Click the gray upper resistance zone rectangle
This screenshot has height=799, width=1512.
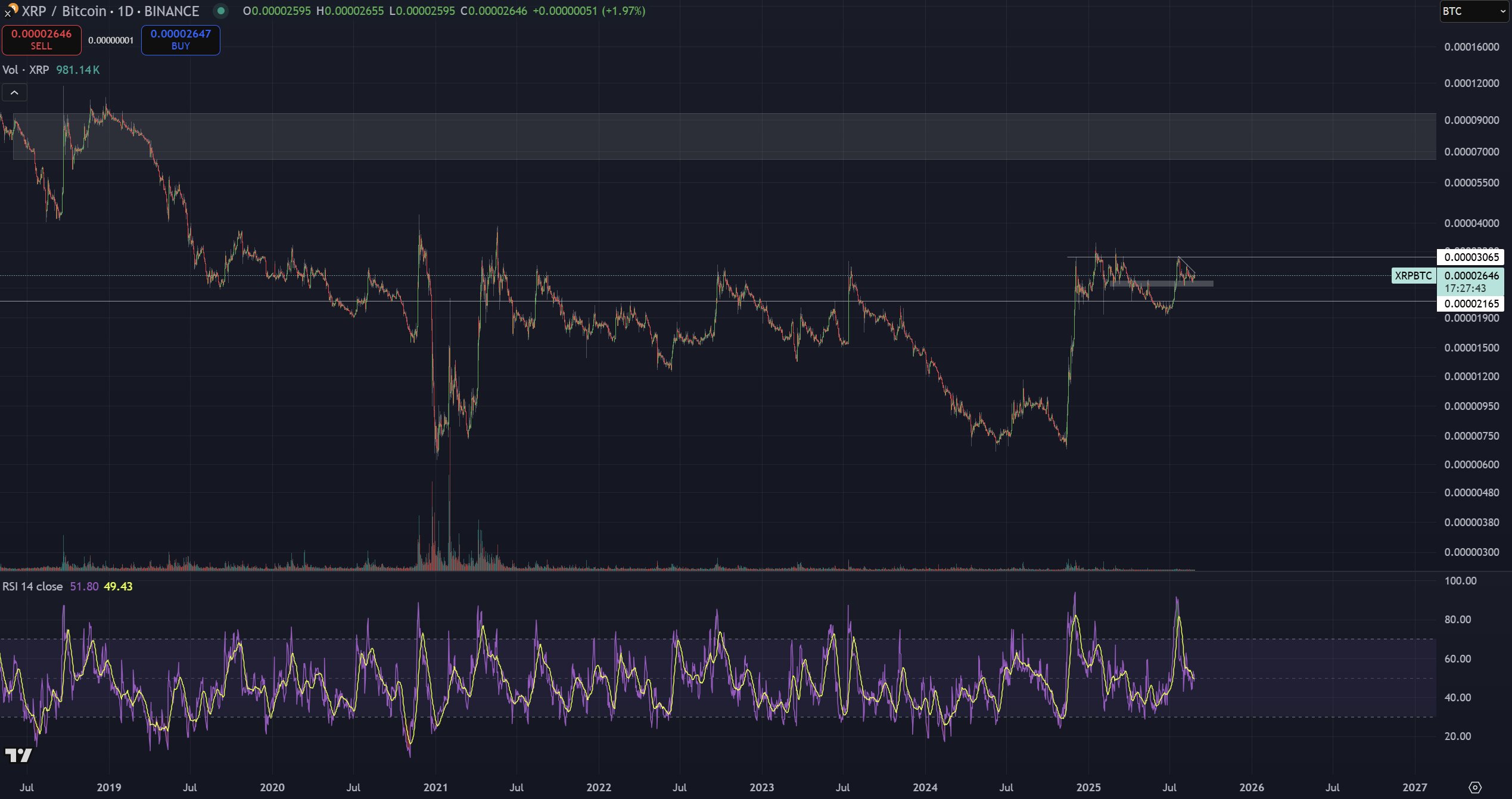coord(715,136)
